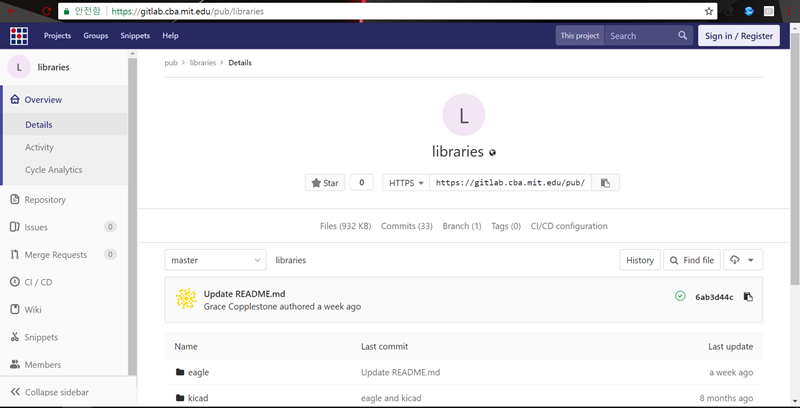This screenshot has width=800, height=408.
Task: Click the Merge Requests count badge 0
Action: (x=110, y=254)
